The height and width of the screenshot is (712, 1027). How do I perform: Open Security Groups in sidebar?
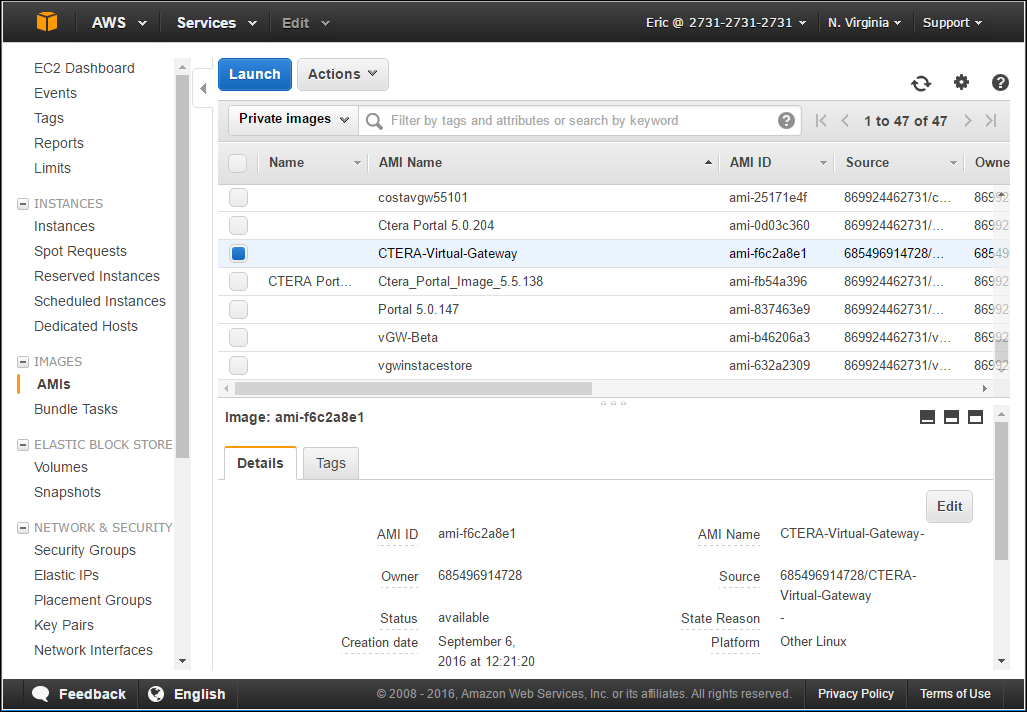coord(85,550)
